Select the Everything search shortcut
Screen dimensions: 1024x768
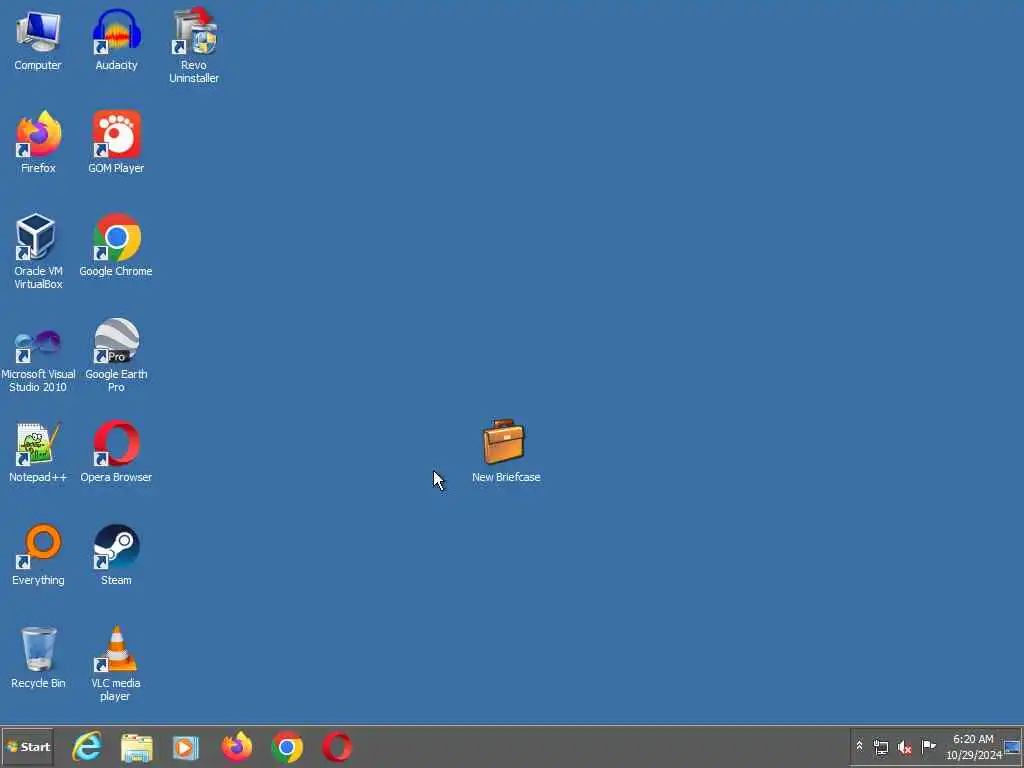(38, 555)
